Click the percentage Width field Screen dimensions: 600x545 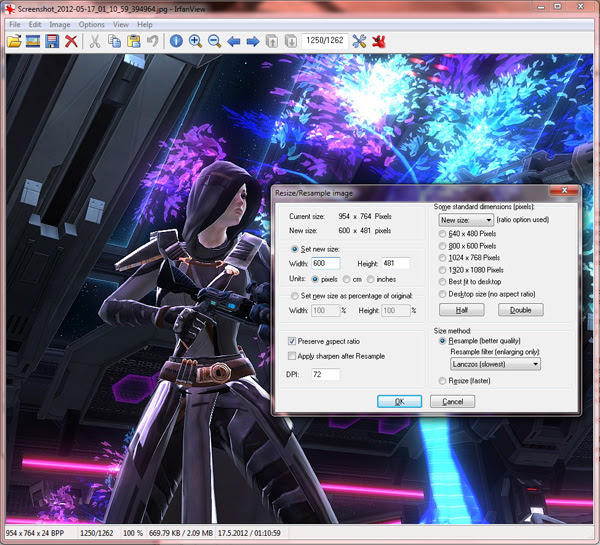[x=326, y=310]
